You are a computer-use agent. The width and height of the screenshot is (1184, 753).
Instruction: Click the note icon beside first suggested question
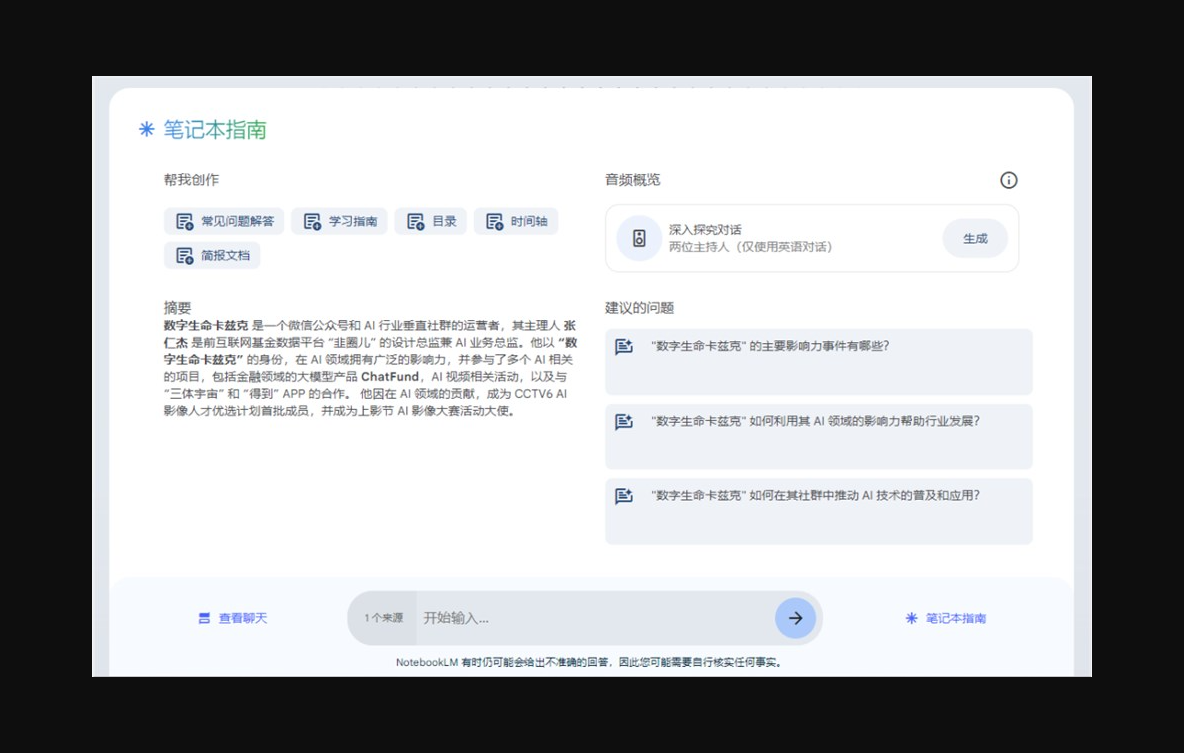(624, 345)
